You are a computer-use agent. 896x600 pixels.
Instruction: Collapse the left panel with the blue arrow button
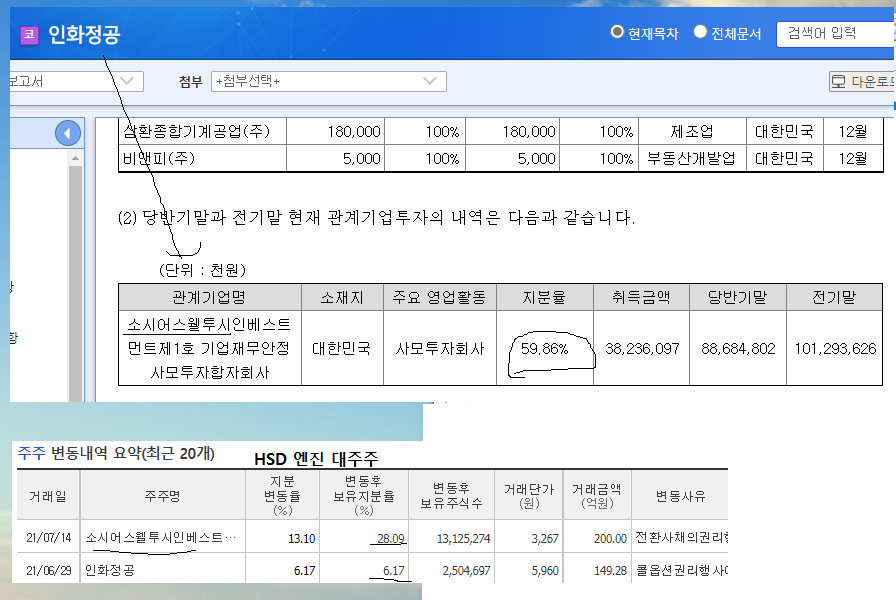[x=68, y=133]
